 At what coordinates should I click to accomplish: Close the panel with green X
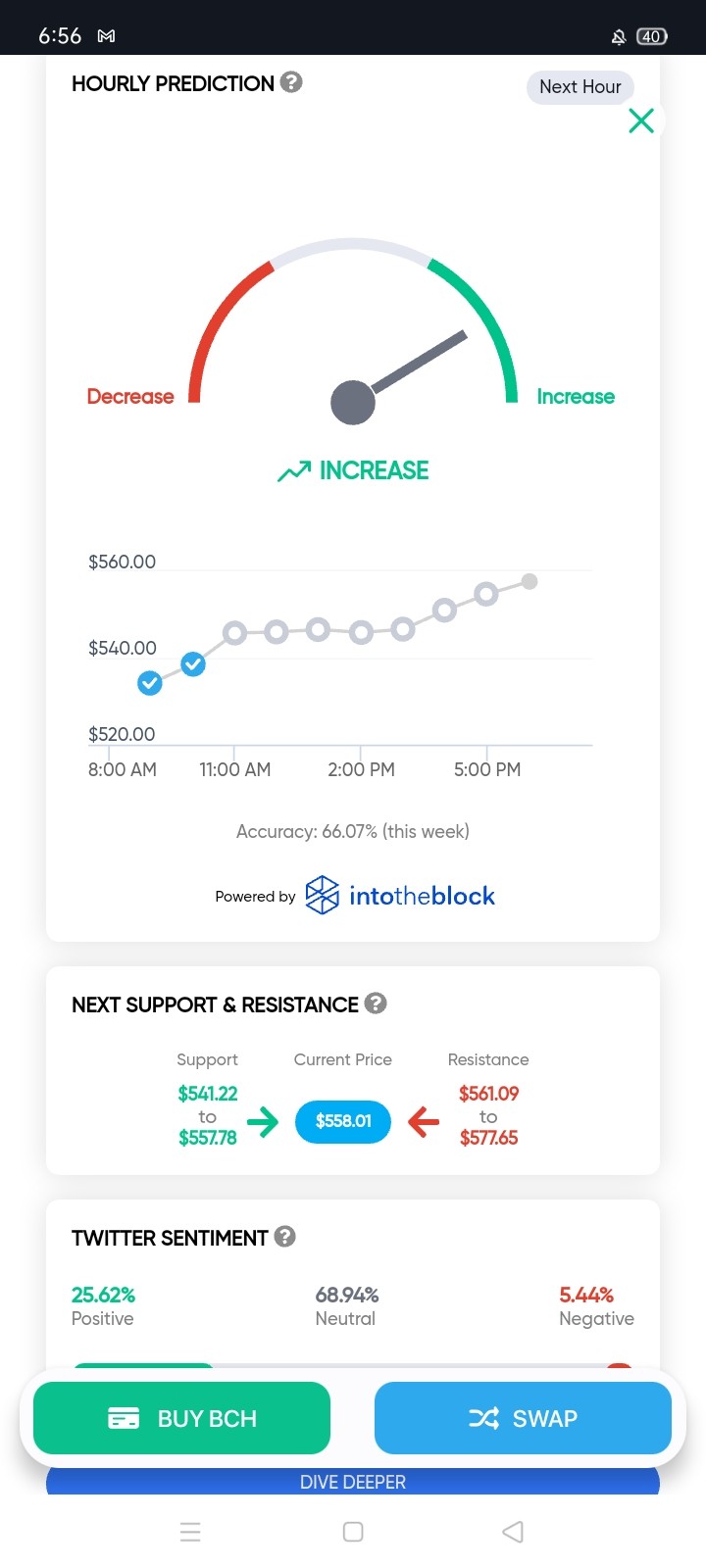point(641,121)
